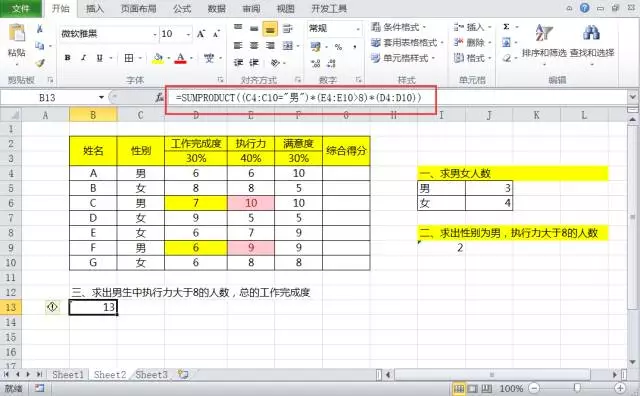Select the Format Painter brush
The height and width of the screenshot is (396, 640).
tap(40, 62)
